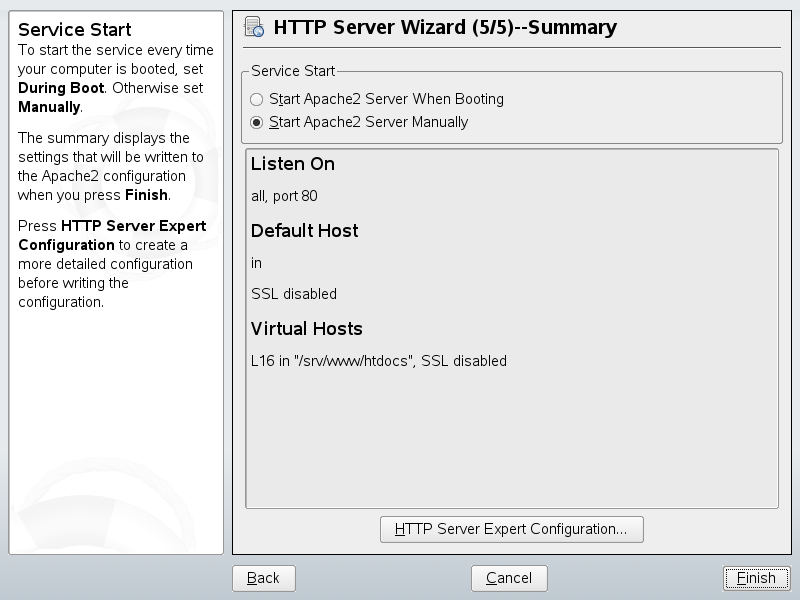Viewport: 800px width, 600px height.
Task: Click the "in" line under Default Host
Action: [x=256, y=263]
